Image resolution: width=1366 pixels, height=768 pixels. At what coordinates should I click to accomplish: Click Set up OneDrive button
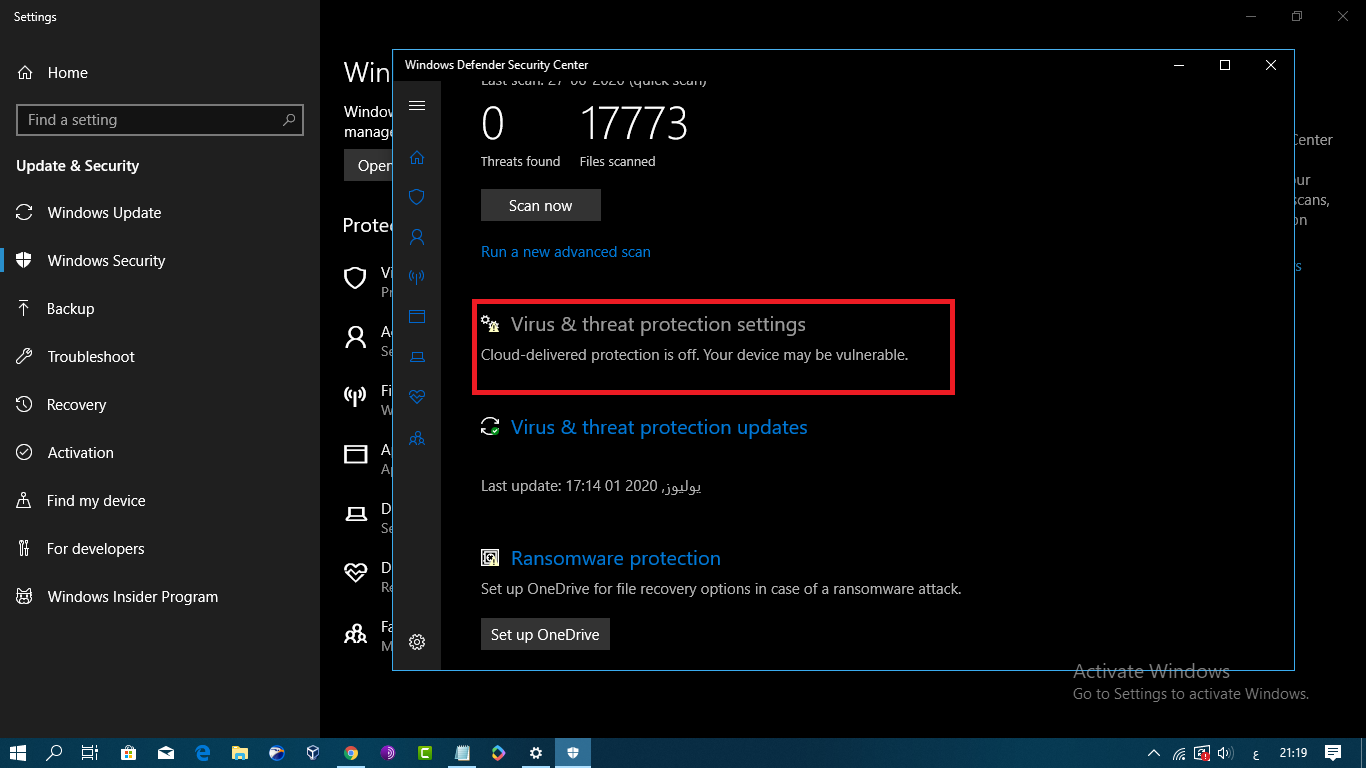click(545, 634)
